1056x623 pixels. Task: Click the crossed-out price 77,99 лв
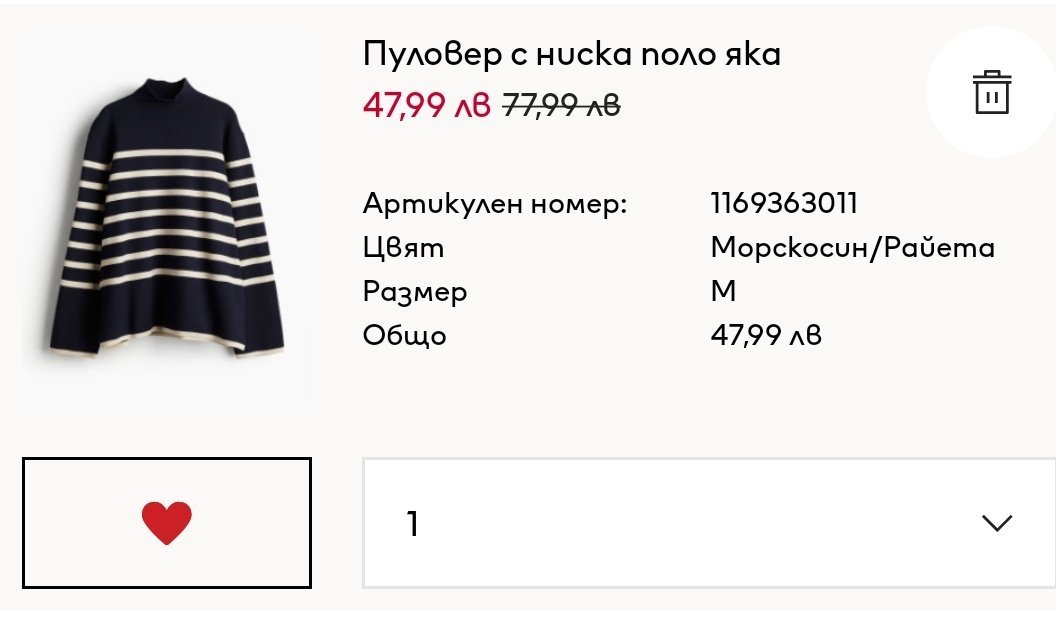pyautogui.click(x=560, y=104)
